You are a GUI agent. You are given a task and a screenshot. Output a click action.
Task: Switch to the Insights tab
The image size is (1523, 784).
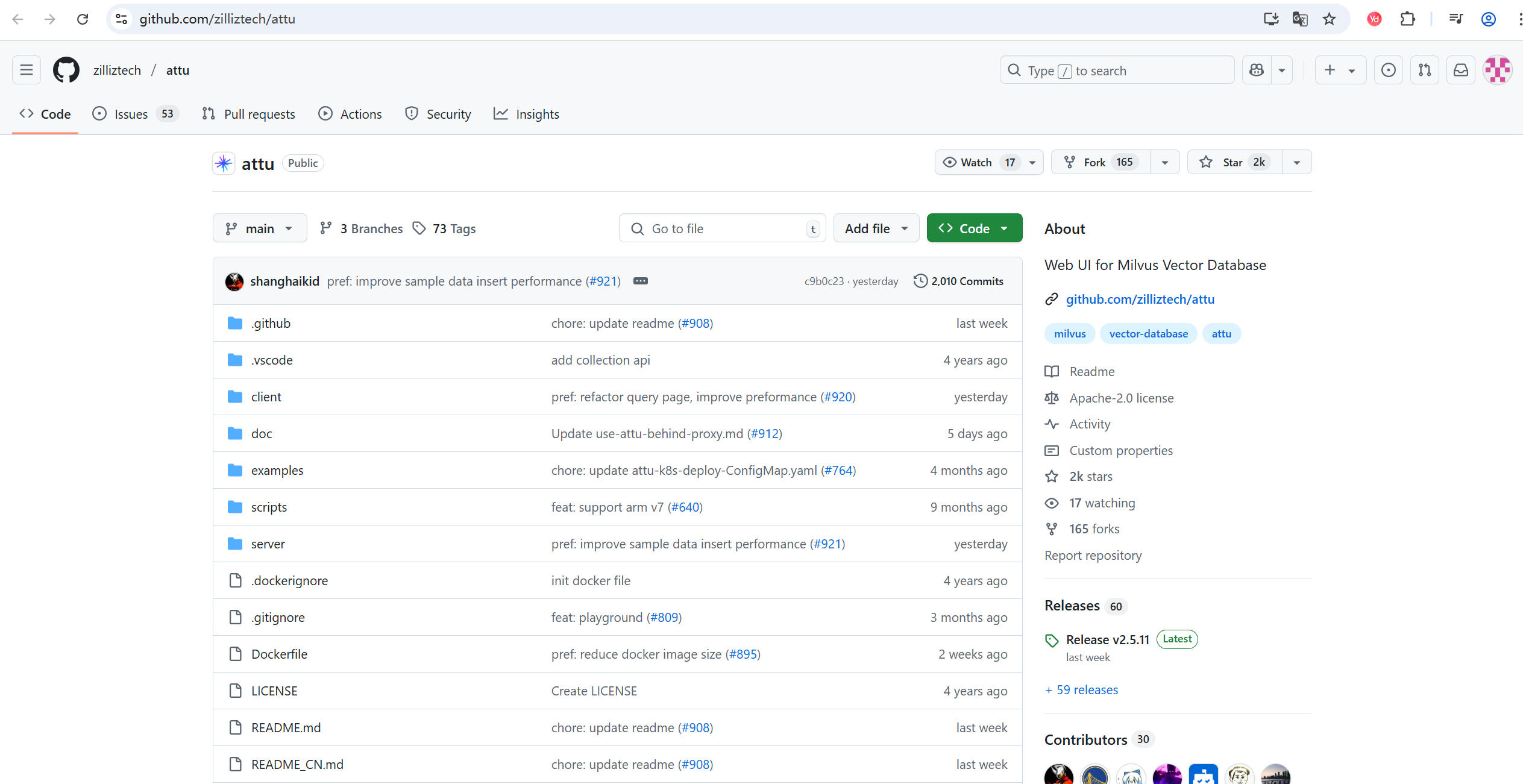pyautogui.click(x=537, y=114)
